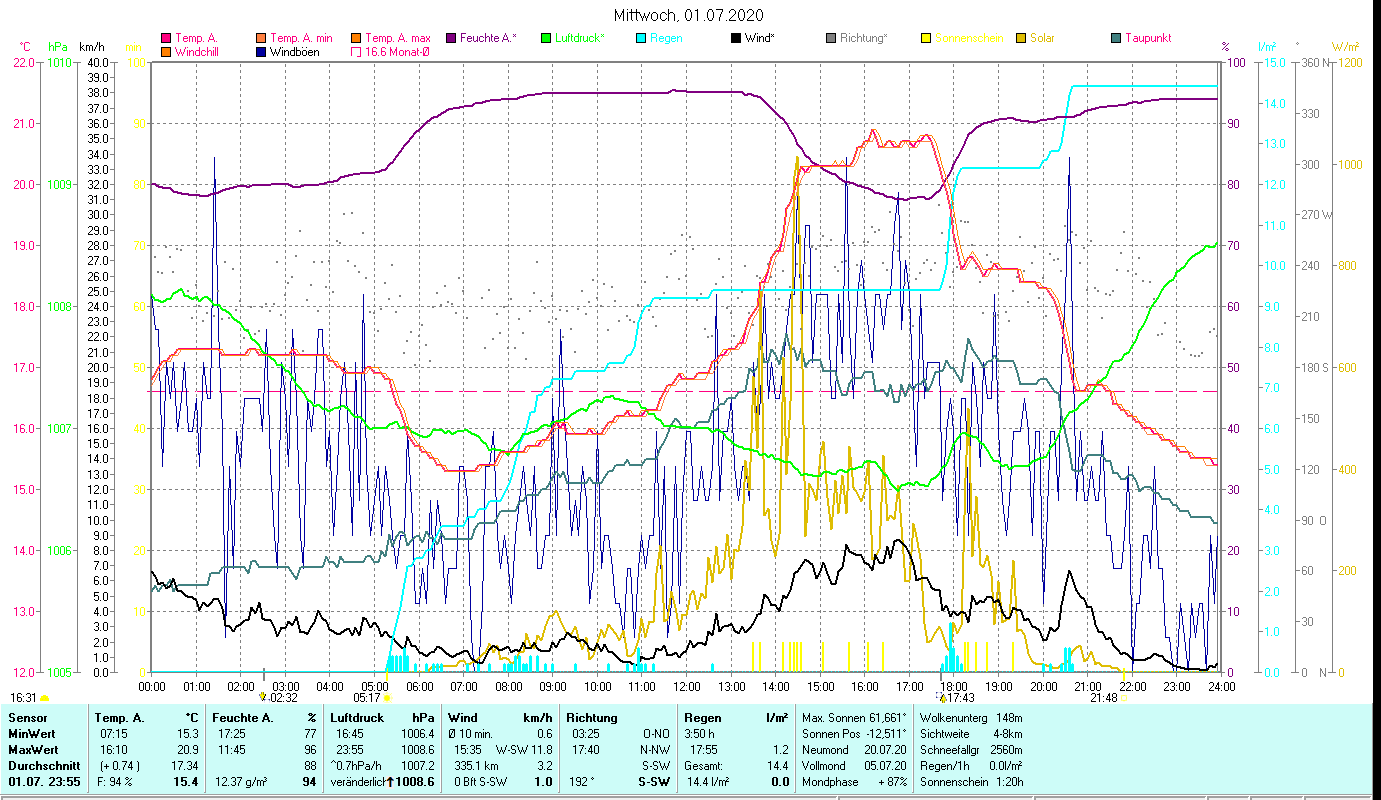
Task: Select the cyan Regen legend swatch
Action: pos(642,39)
